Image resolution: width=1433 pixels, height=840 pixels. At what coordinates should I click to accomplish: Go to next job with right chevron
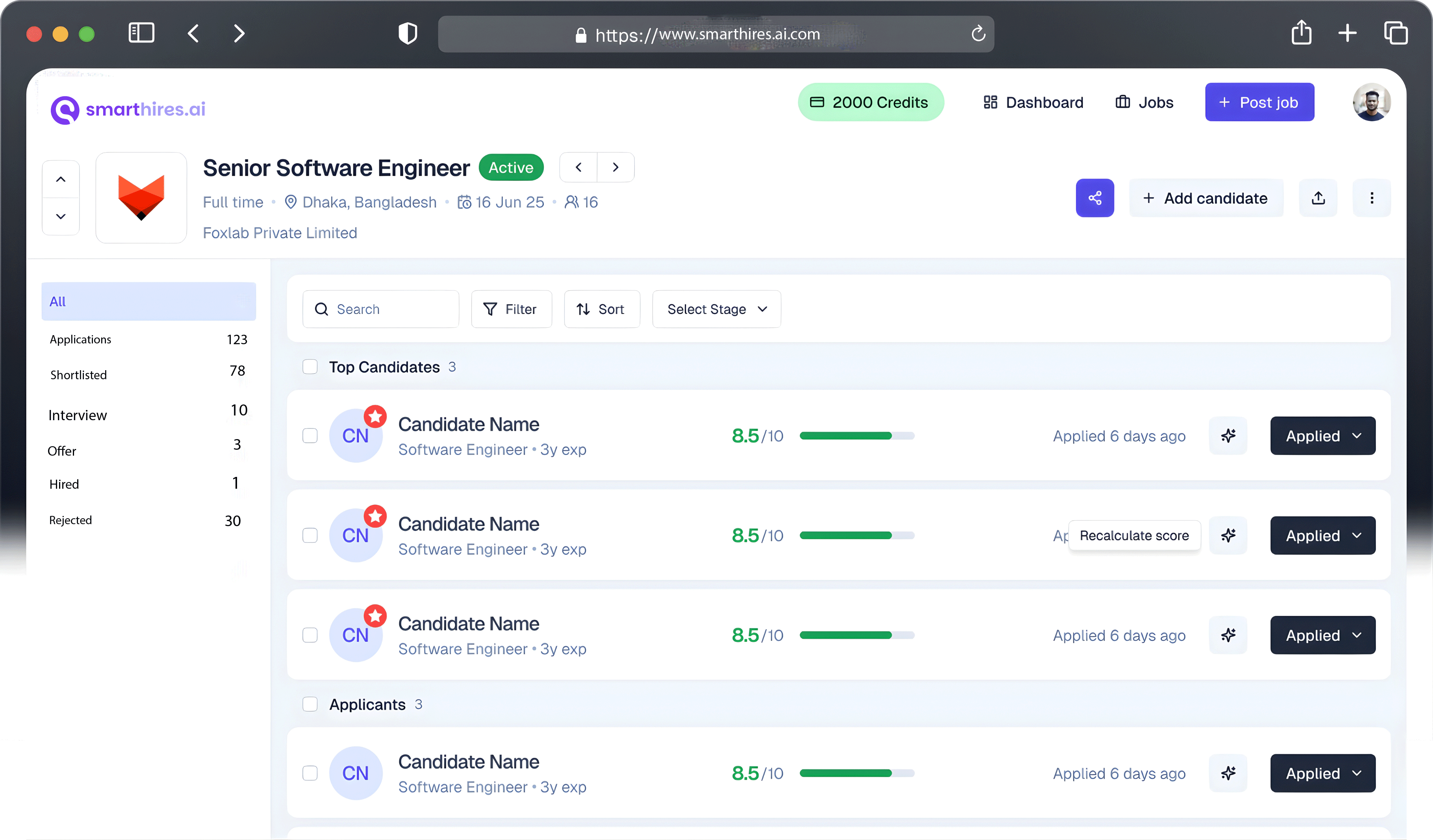pyautogui.click(x=615, y=167)
